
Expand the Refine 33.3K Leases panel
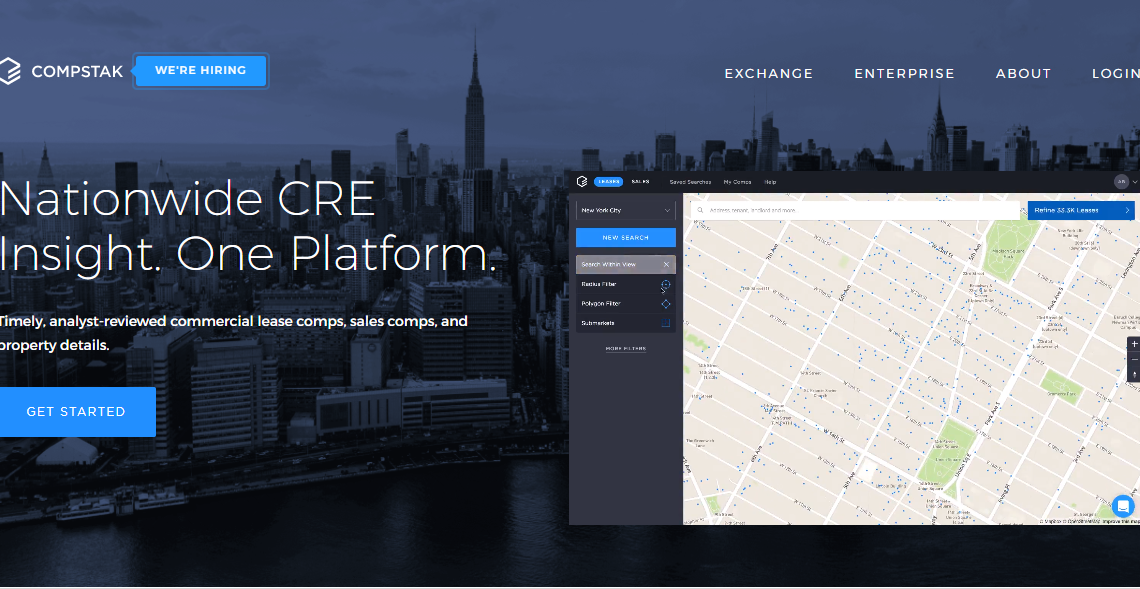1081,210
